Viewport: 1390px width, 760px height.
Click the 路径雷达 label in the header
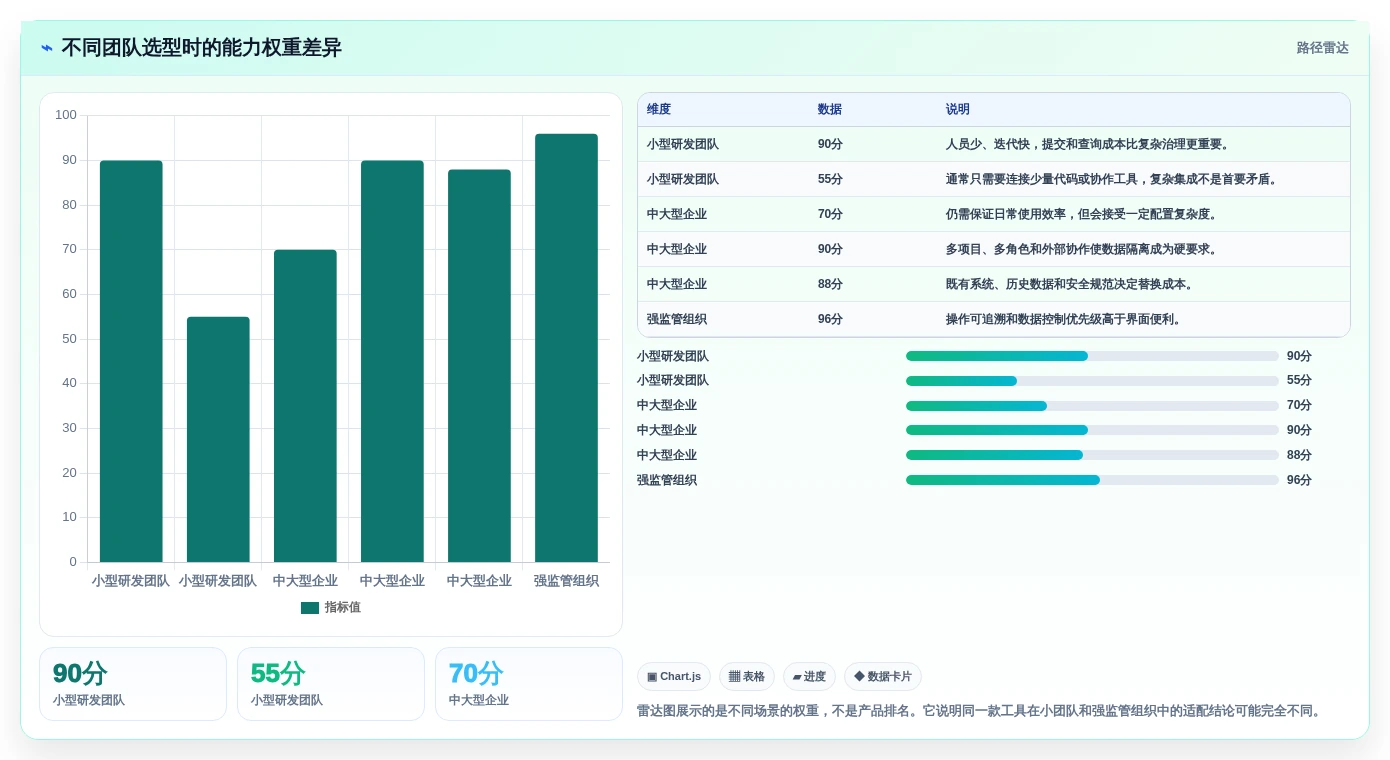pos(1322,48)
